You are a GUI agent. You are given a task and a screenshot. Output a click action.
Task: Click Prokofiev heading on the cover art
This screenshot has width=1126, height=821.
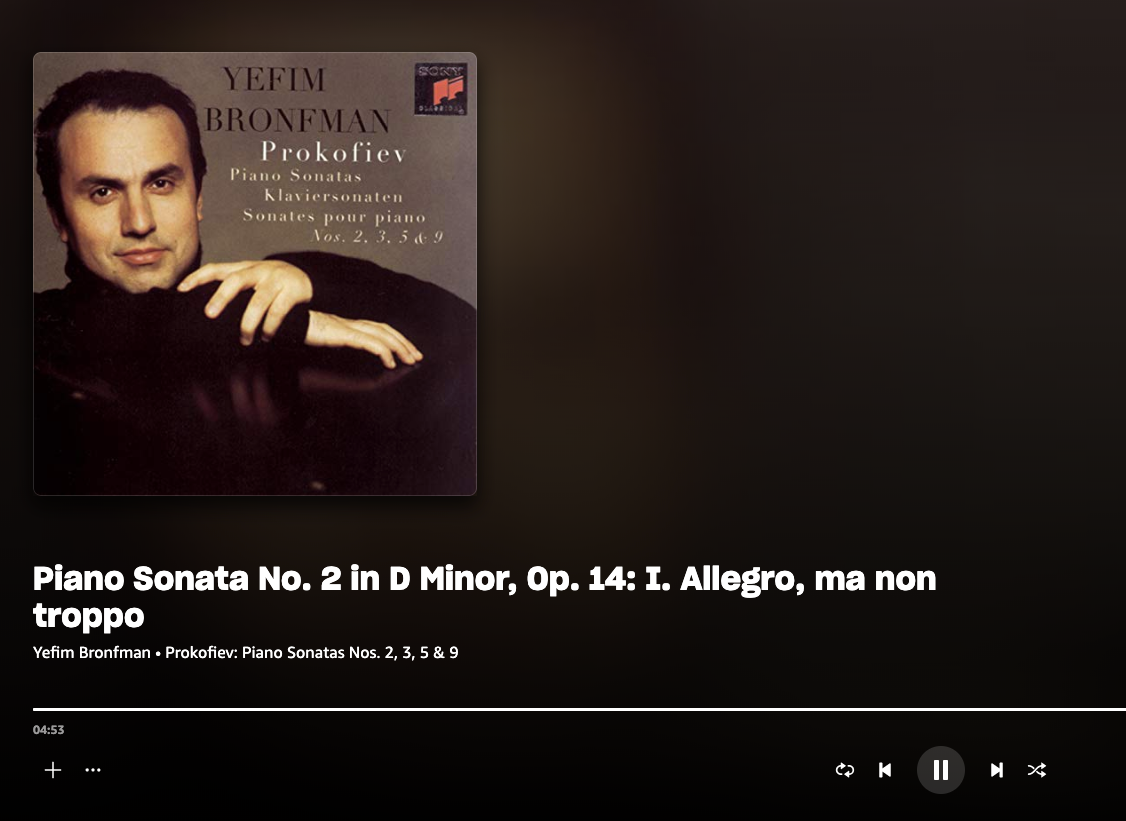(334, 152)
